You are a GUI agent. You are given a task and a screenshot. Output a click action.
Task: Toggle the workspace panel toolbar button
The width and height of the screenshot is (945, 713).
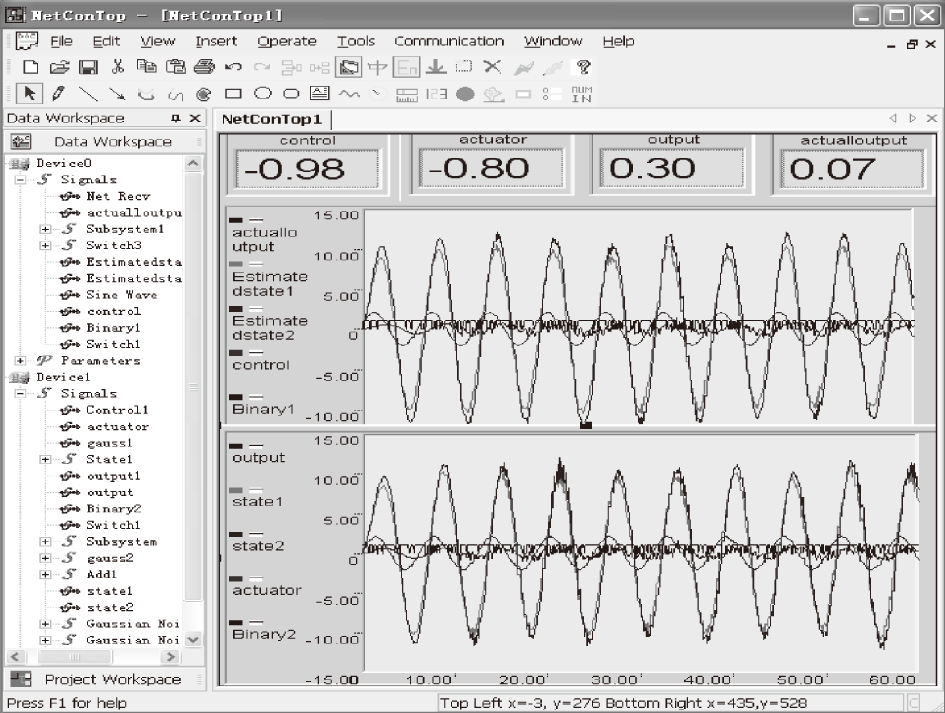pos(348,66)
